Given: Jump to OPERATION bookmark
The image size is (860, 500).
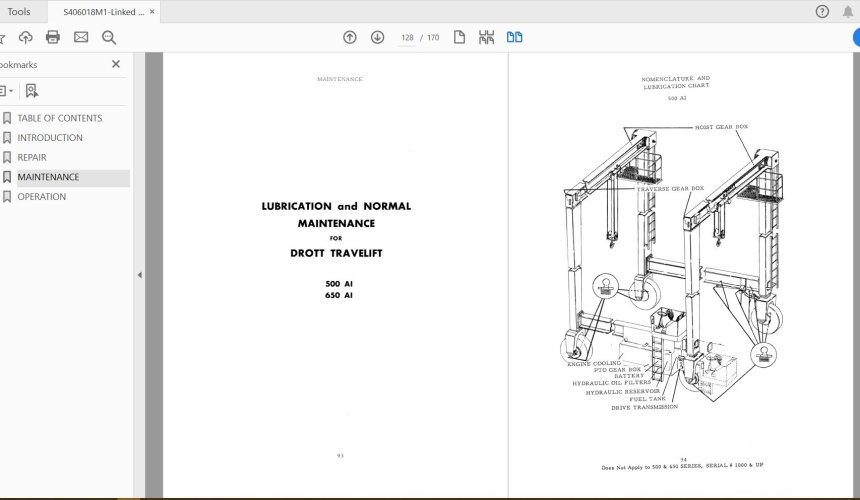Looking at the screenshot, I should tap(42, 197).
